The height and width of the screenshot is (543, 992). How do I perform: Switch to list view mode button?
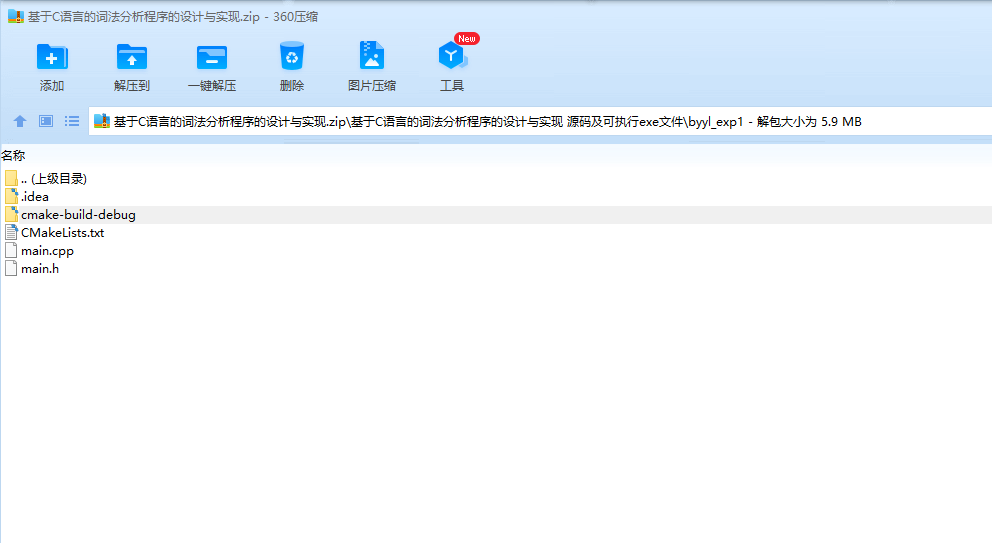click(x=71, y=121)
